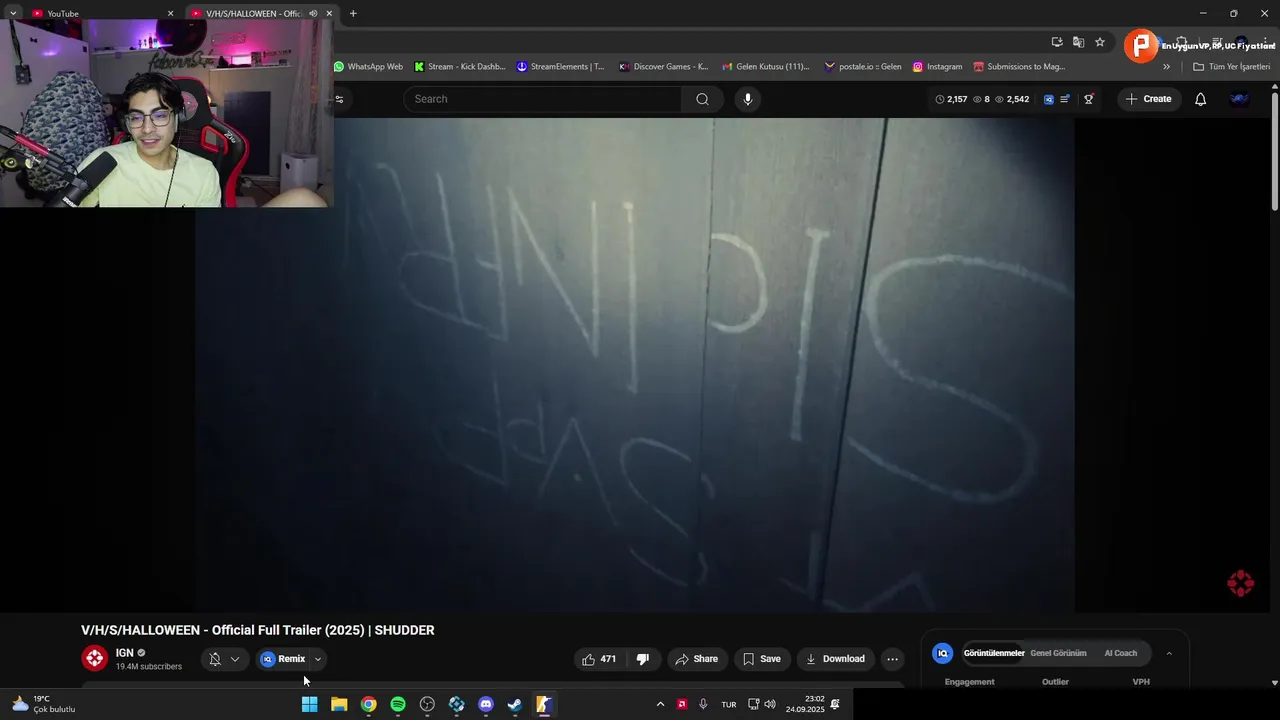
Task: Click the IGN channel name
Action: (x=124, y=653)
